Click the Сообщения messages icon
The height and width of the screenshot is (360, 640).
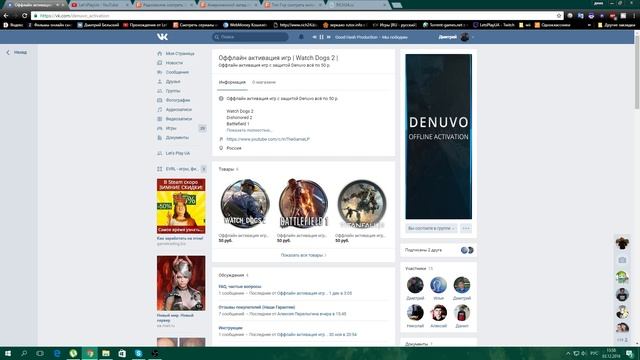coord(160,72)
